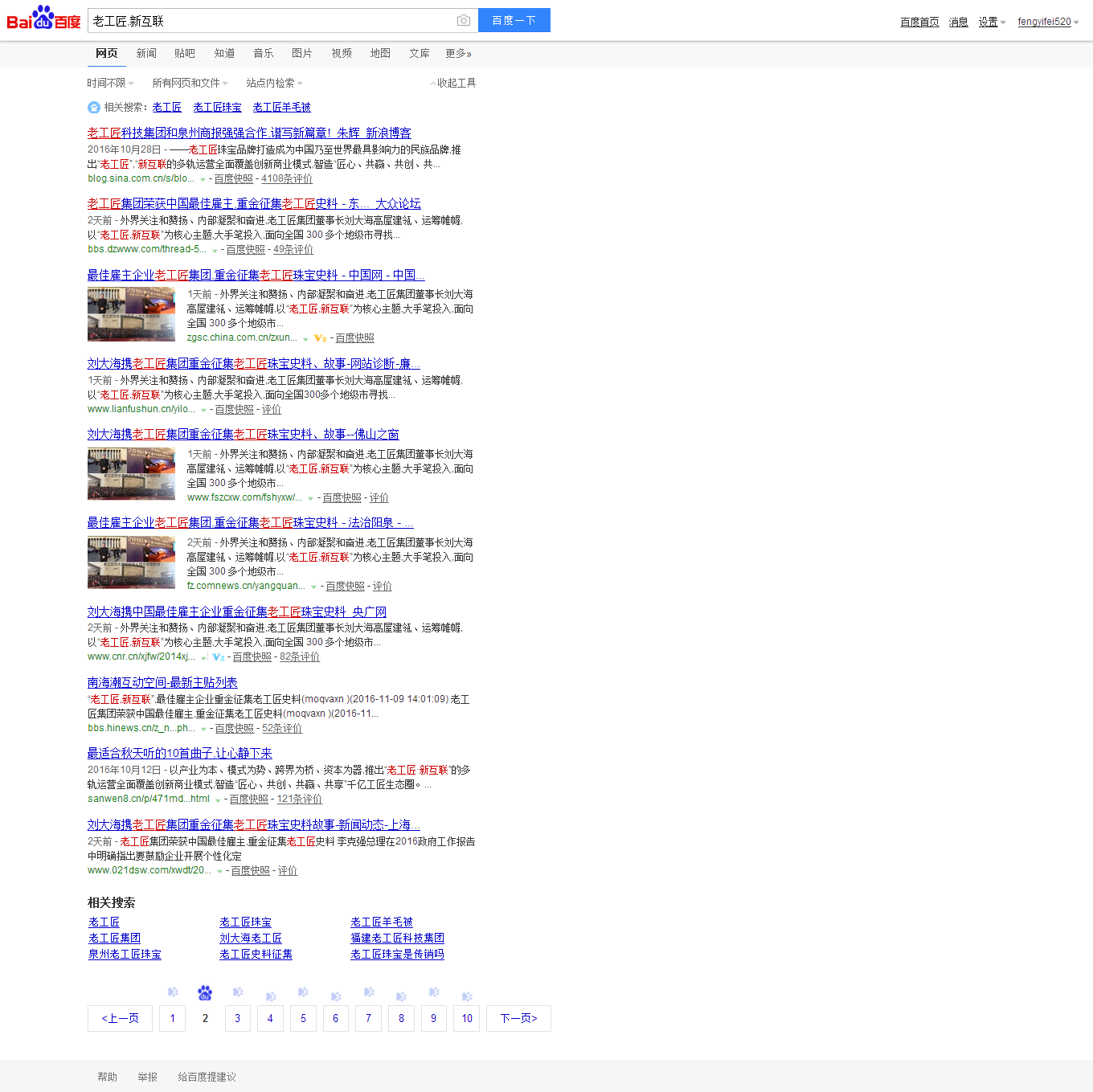Open the 121条评价 reviews link
This screenshot has width=1093, height=1092.
click(x=300, y=800)
